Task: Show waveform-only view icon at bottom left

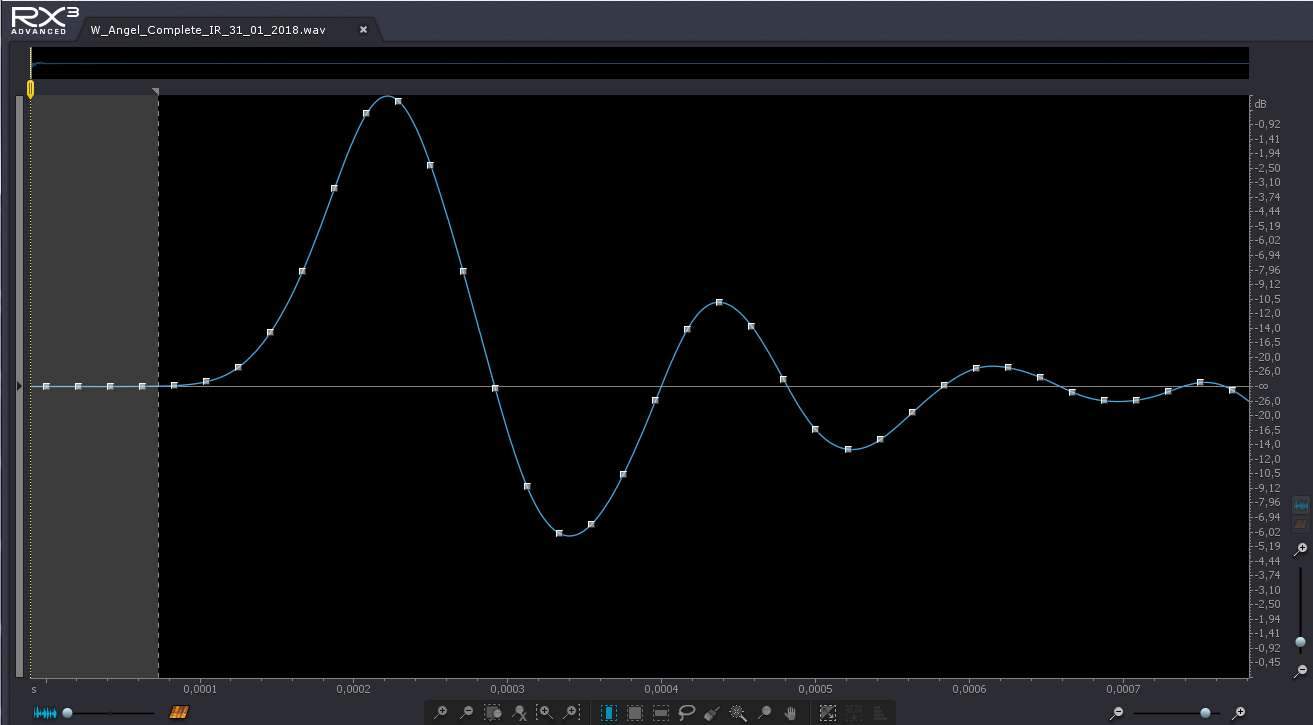Action: tap(44, 713)
